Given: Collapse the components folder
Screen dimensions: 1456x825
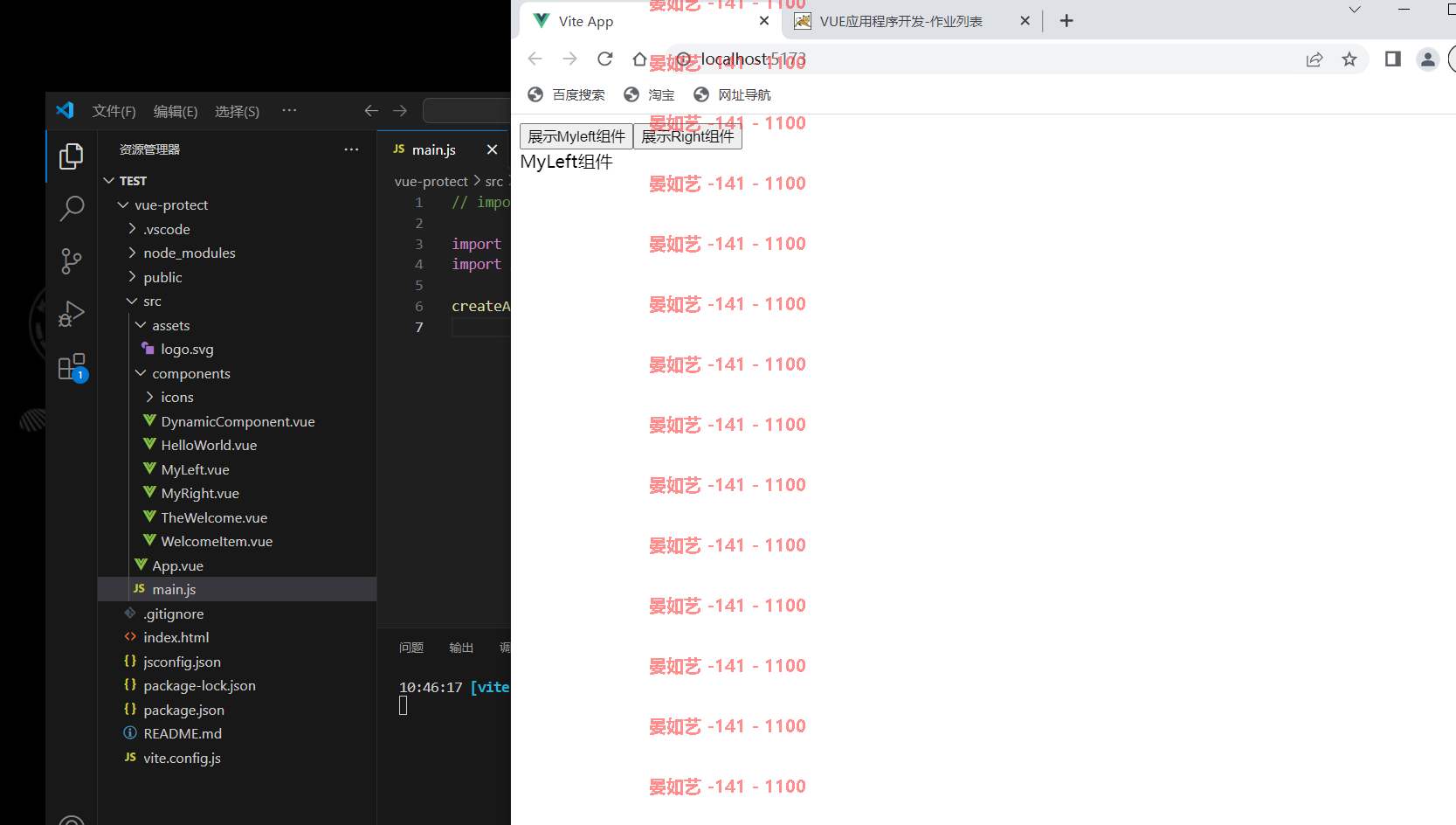Looking at the screenshot, I should pos(237,373).
